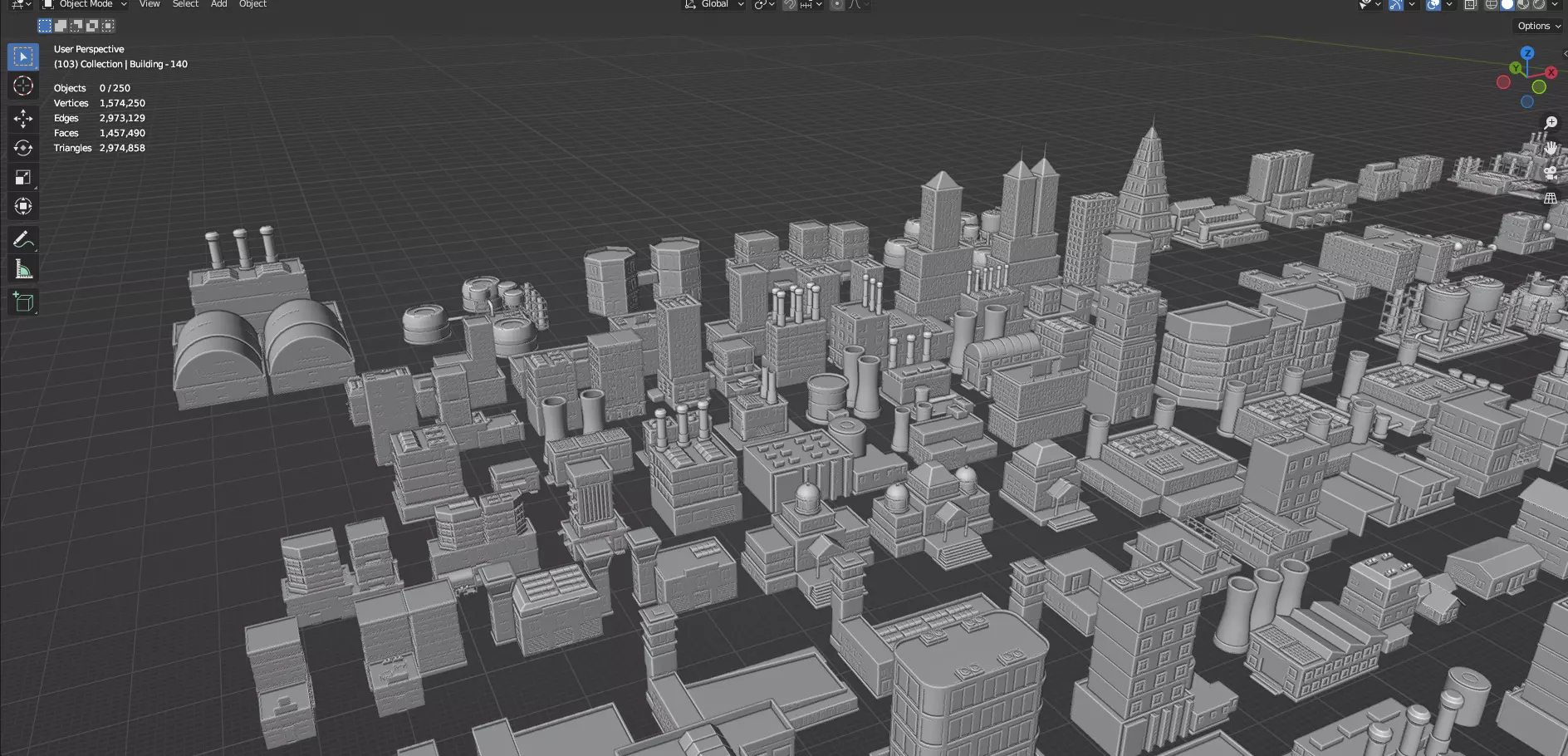Viewport: 1568px width, 756px height.
Task: Select the tall pyramid-topped spire building
Action: click(x=1147, y=184)
